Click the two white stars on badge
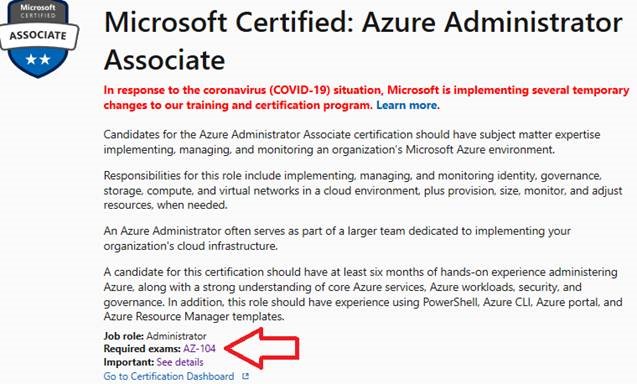 coord(38,59)
